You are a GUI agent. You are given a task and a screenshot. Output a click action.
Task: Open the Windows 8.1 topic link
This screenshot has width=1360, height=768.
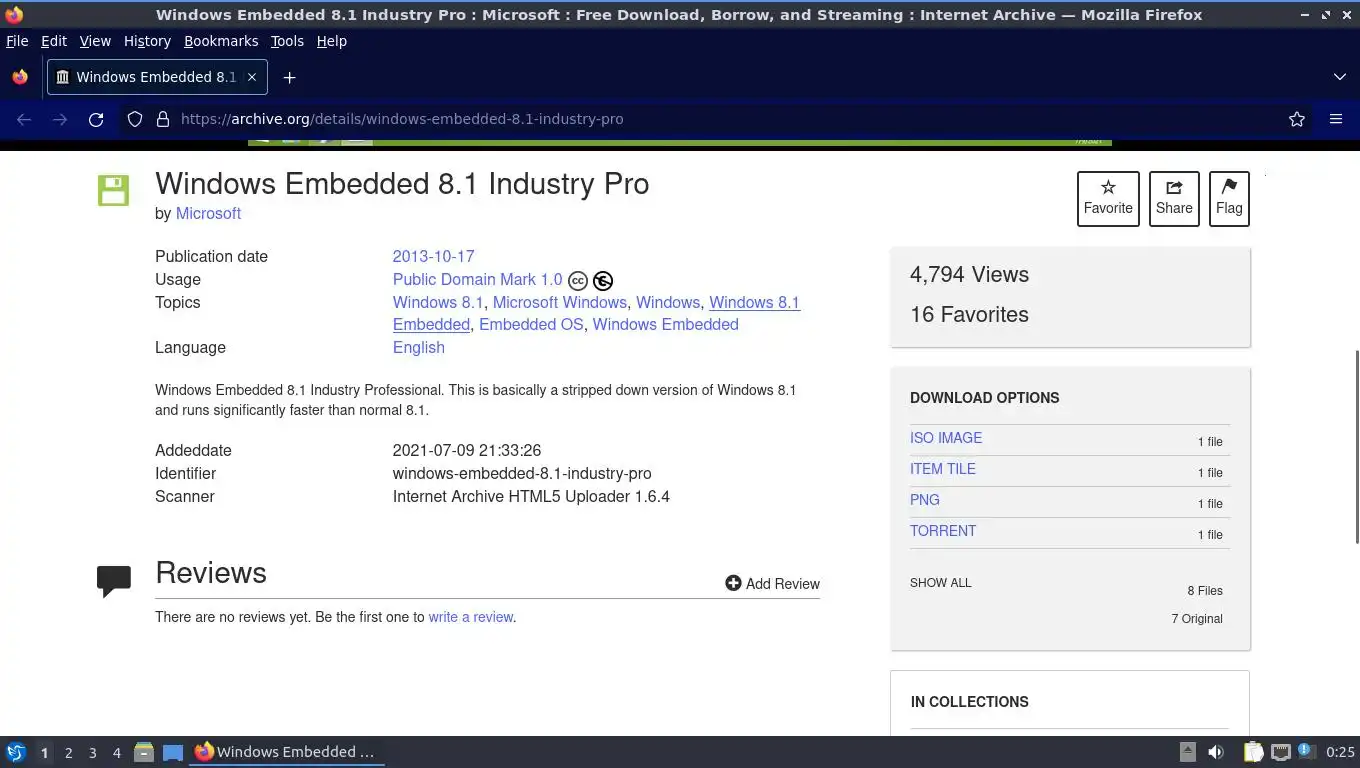coord(437,302)
